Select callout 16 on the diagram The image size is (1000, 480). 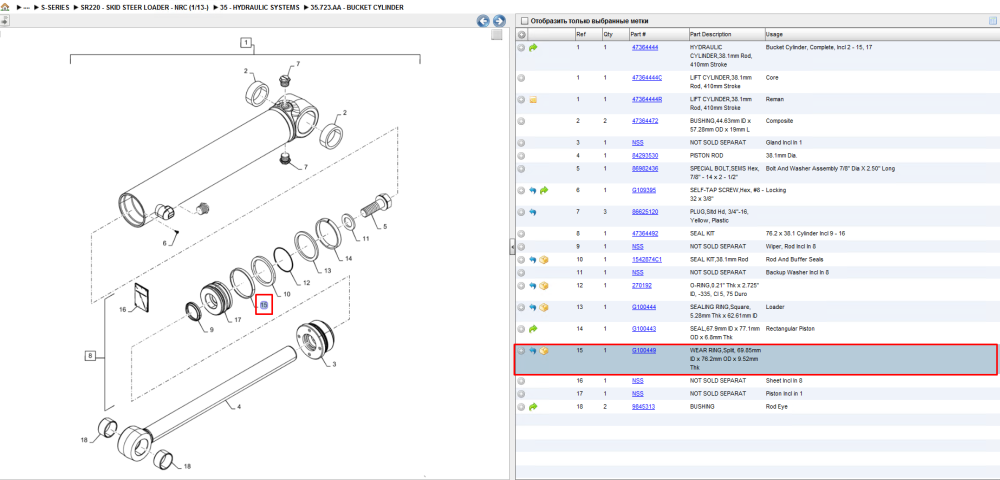point(123,310)
